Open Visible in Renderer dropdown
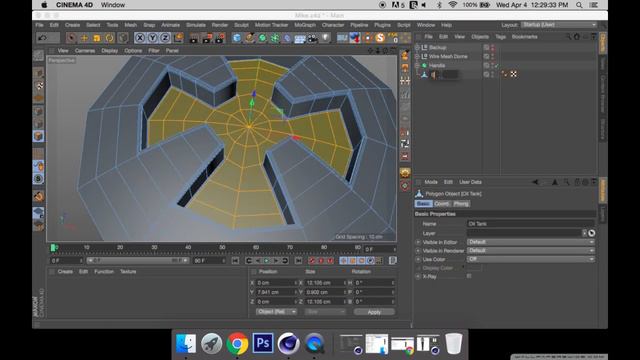 click(530, 251)
